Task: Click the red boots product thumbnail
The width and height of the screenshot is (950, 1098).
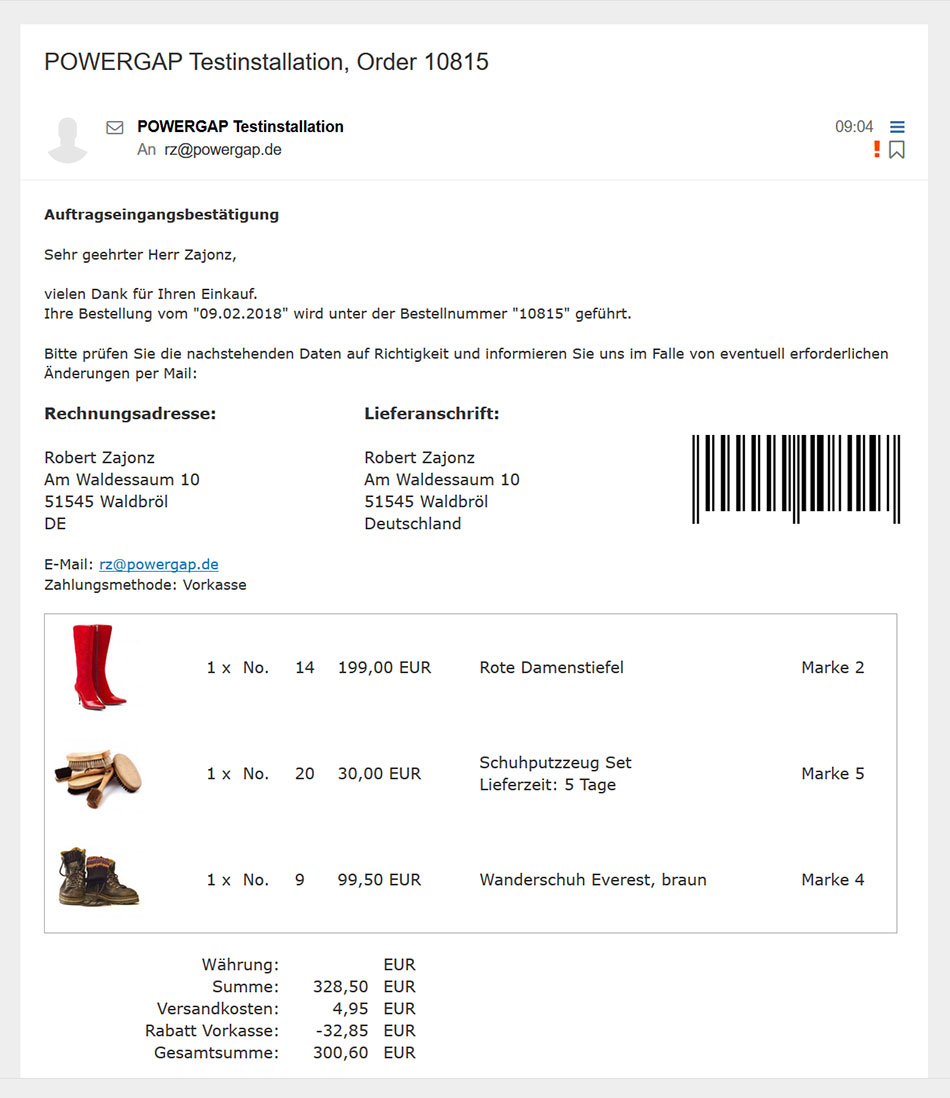Action: point(99,667)
